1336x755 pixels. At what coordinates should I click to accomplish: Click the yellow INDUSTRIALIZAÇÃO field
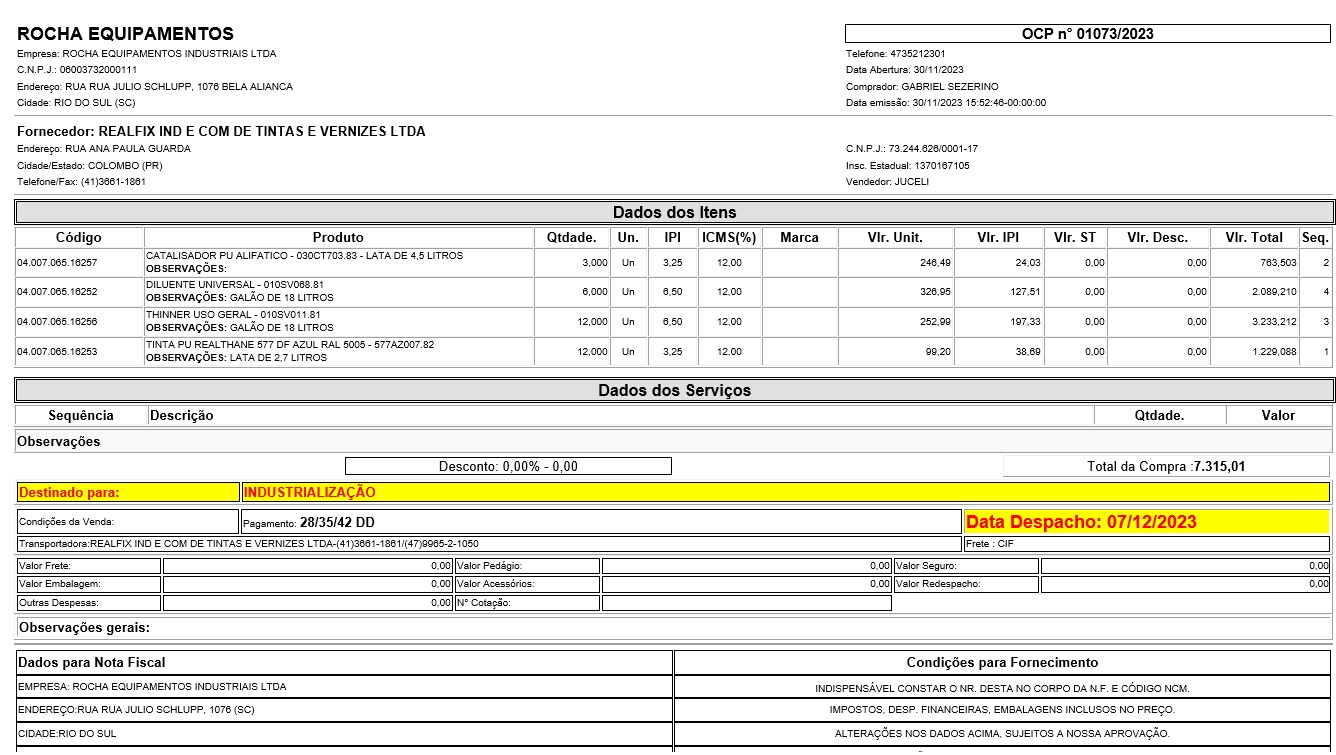point(785,492)
